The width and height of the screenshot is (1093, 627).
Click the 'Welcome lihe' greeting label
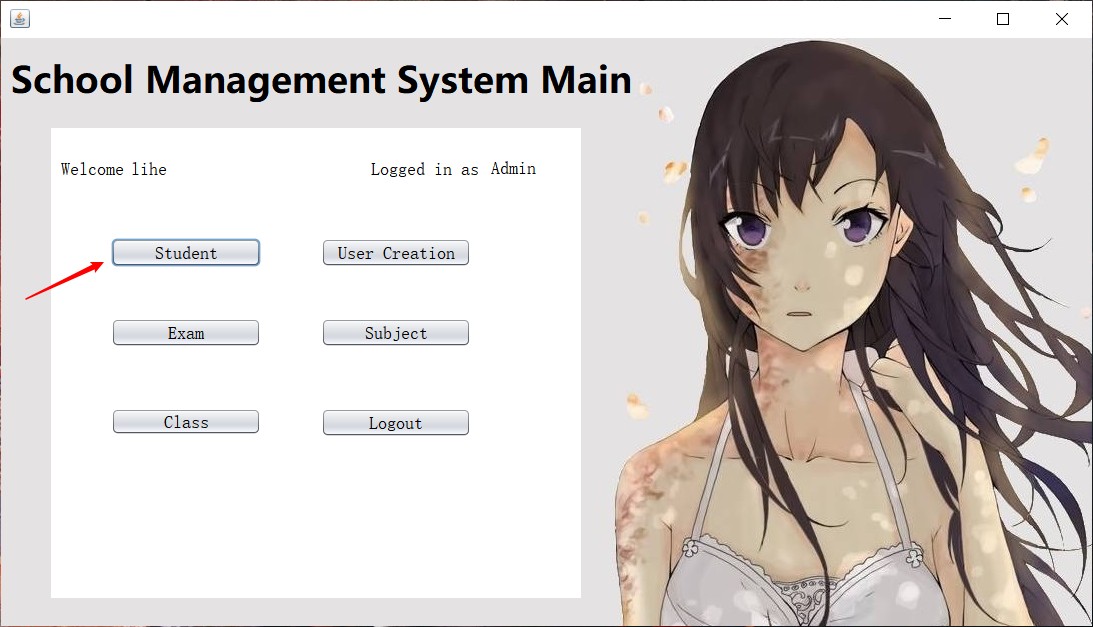coord(114,169)
